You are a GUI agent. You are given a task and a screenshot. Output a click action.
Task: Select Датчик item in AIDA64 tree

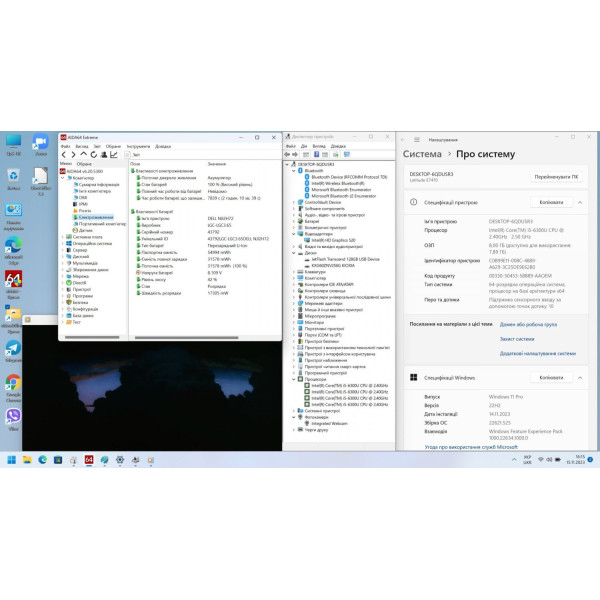(x=85, y=230)
